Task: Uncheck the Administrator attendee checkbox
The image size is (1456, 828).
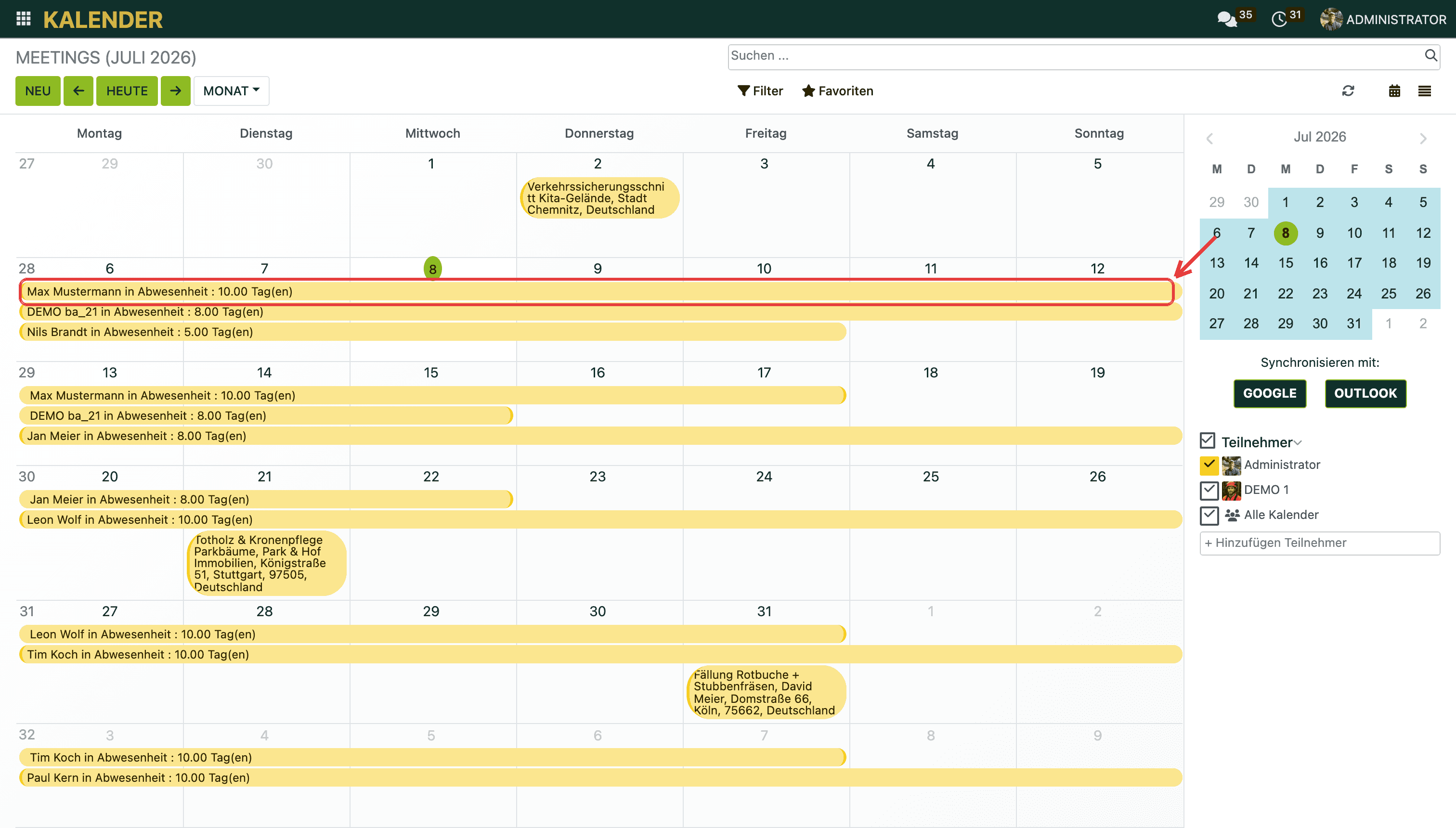Action: (1209, 465)
